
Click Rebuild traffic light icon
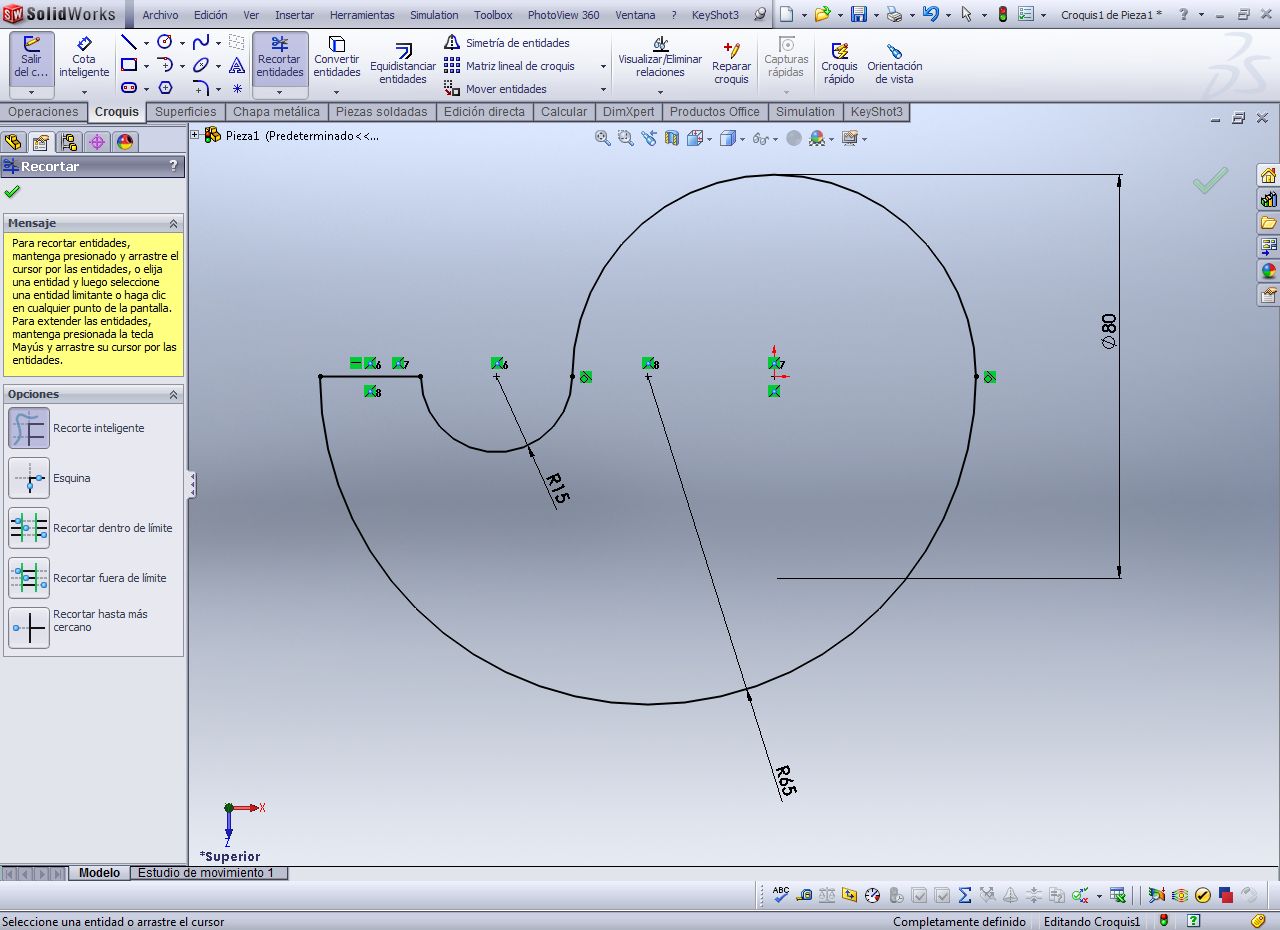point(1002,14)
